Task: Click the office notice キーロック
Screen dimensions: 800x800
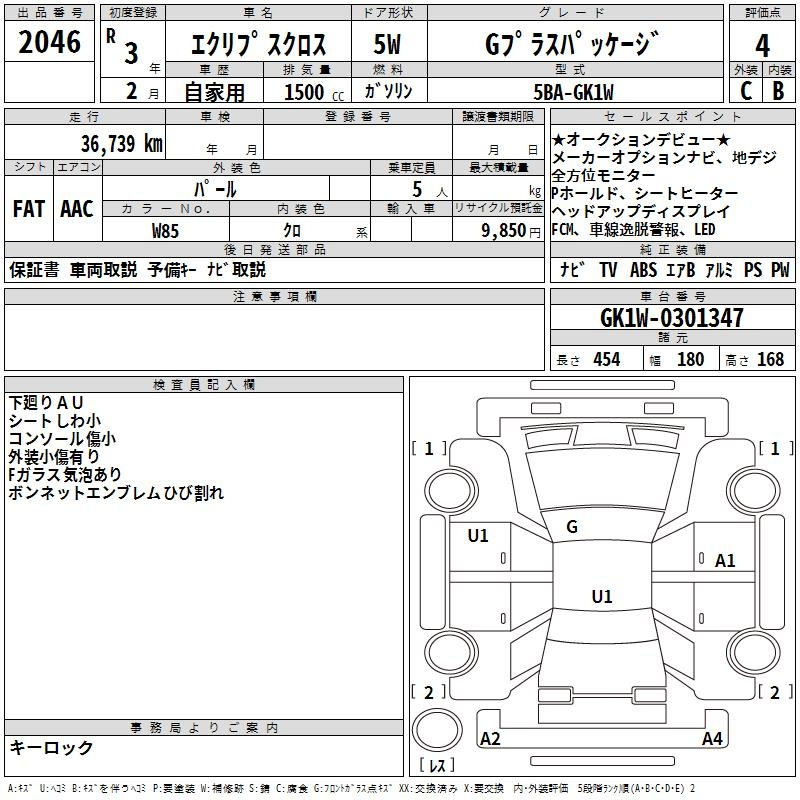Action: point(52,747)
